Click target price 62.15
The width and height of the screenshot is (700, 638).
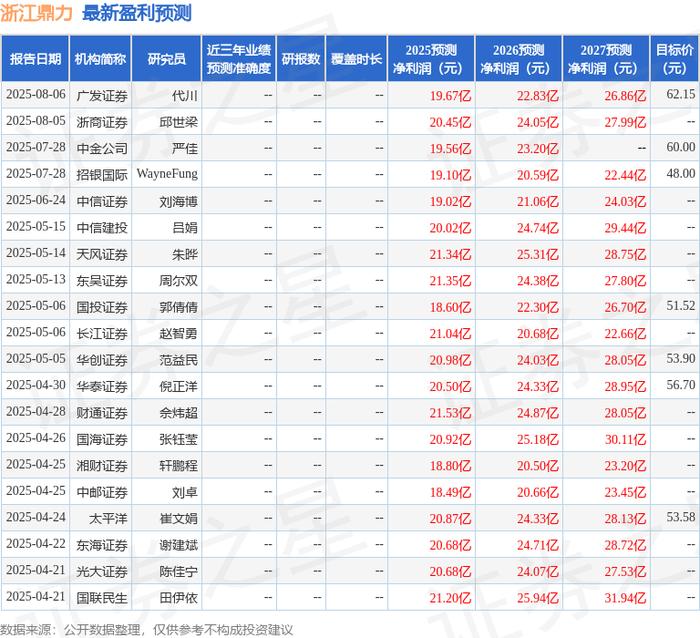[681, 95]
